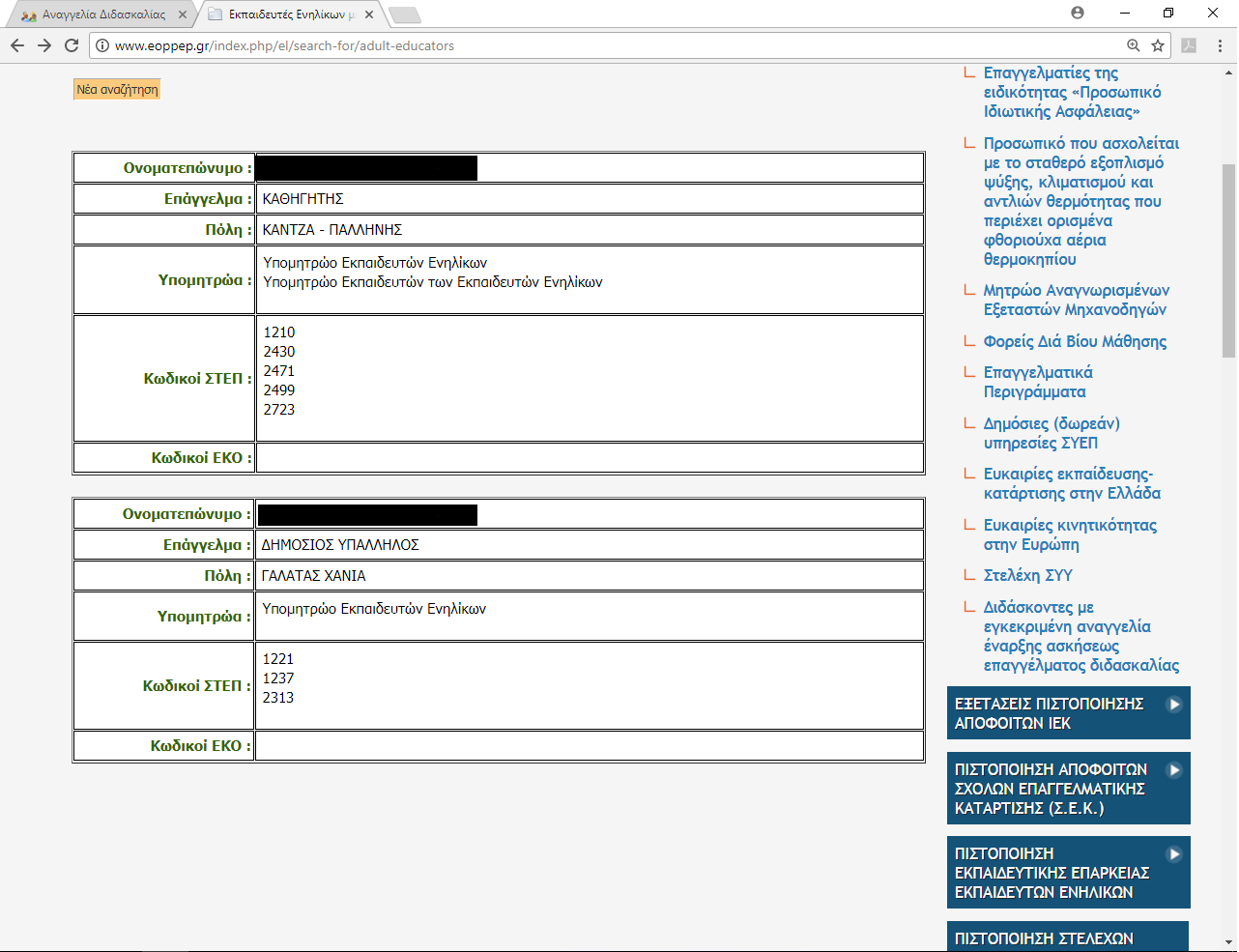Open a new browser tab

[x=404, y=14]
